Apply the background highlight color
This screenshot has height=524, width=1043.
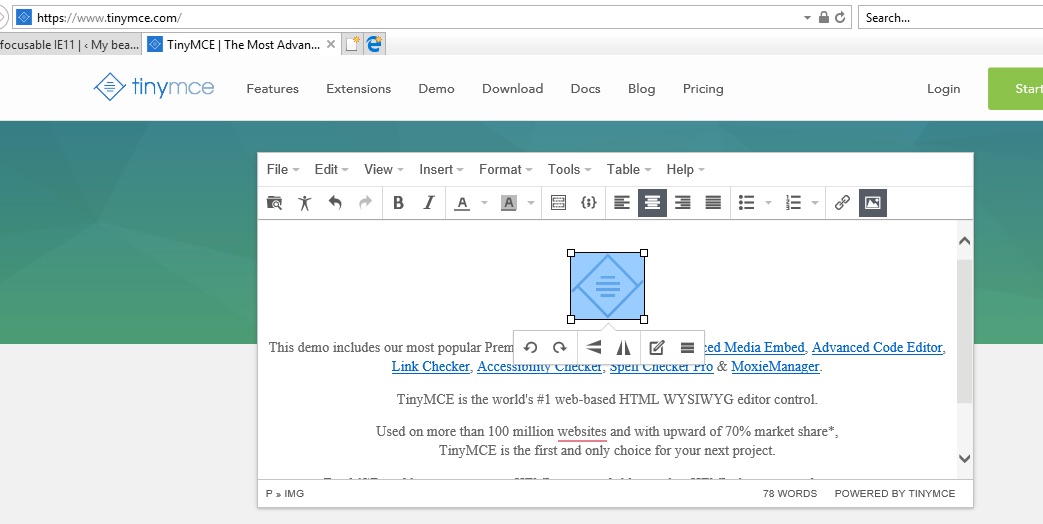(509, 203)
